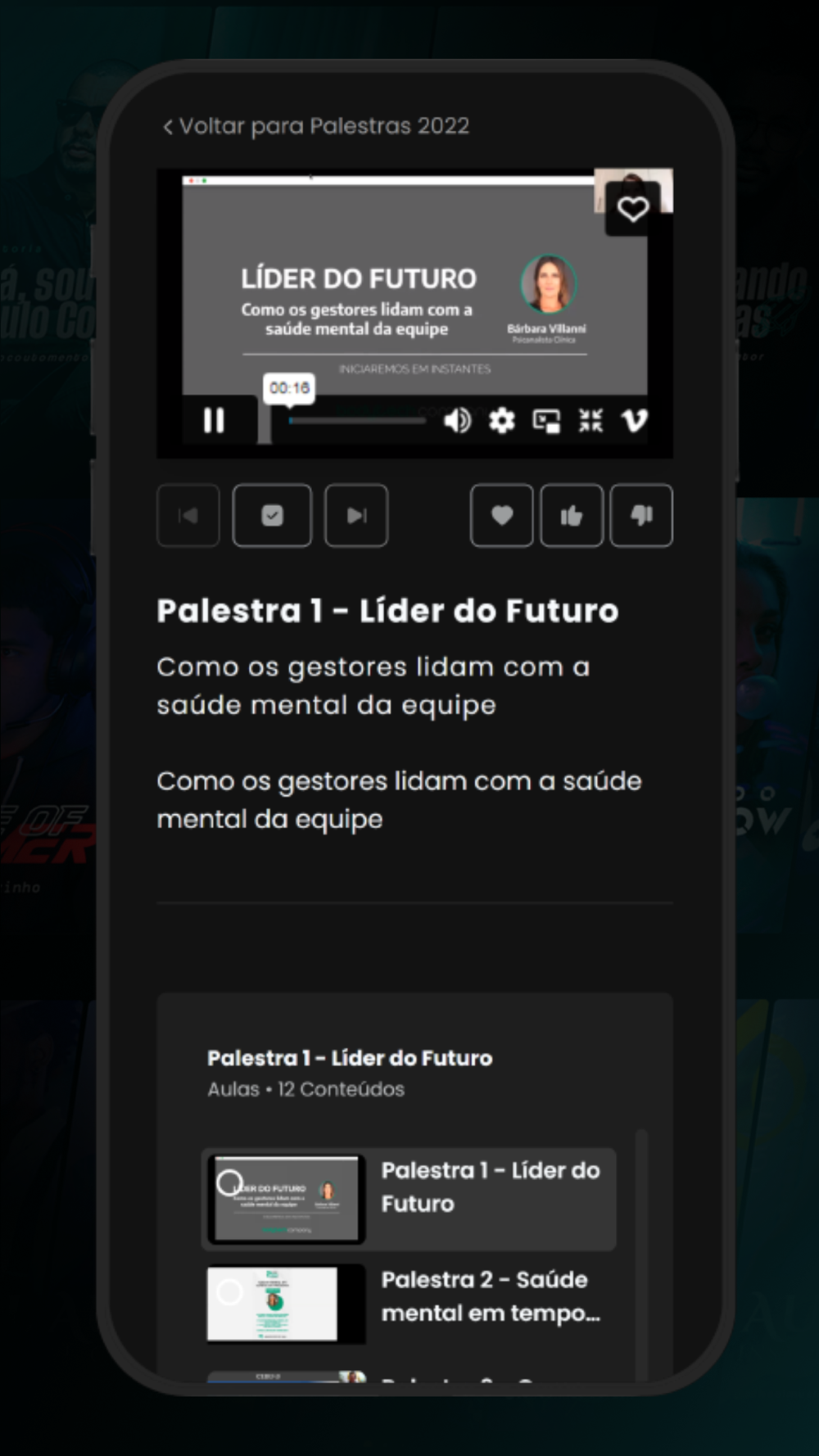
Task: Mute the video volume speaker icon
Action: [457, 421]
